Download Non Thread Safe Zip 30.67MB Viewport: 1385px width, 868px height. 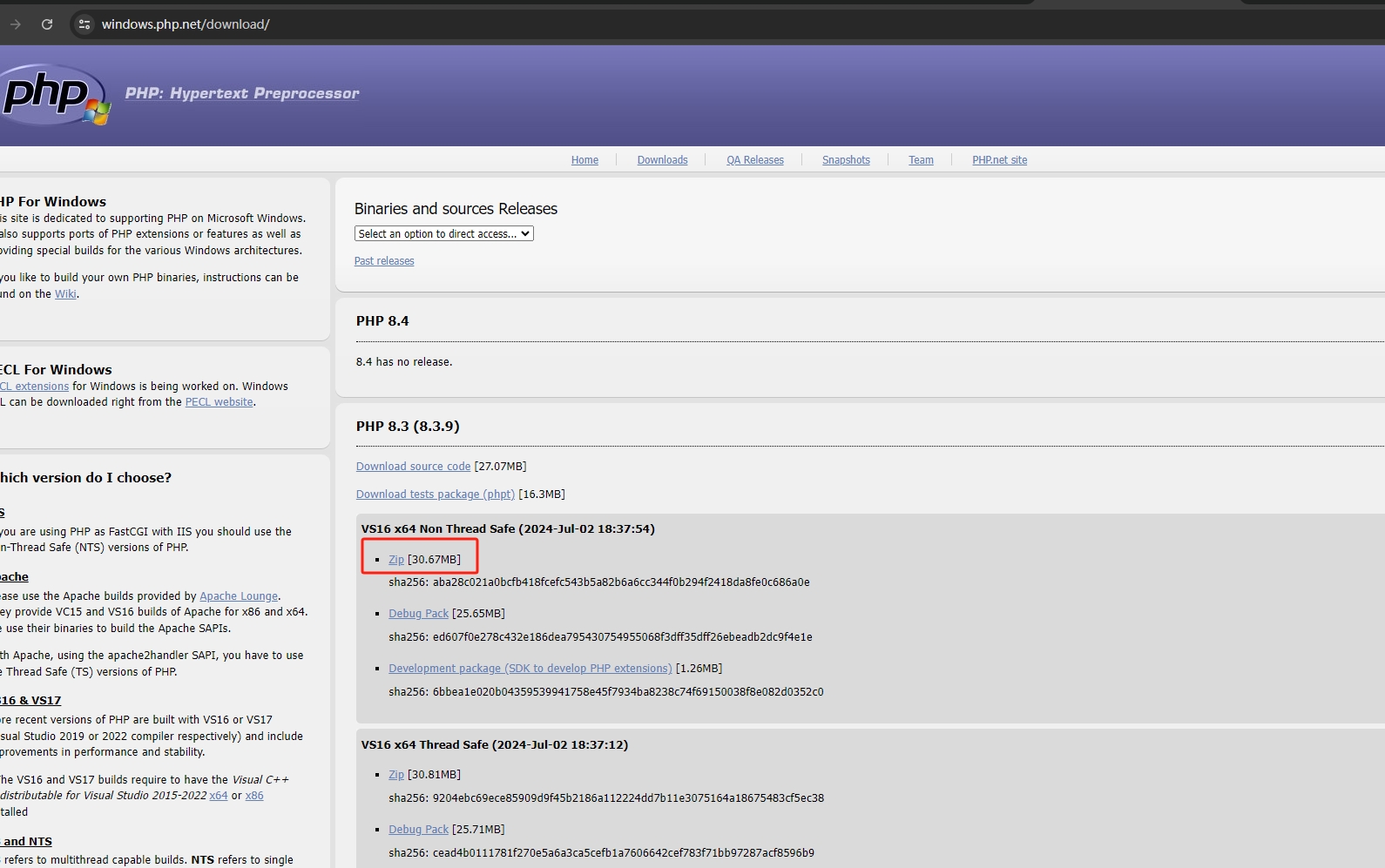coord(396,560)
